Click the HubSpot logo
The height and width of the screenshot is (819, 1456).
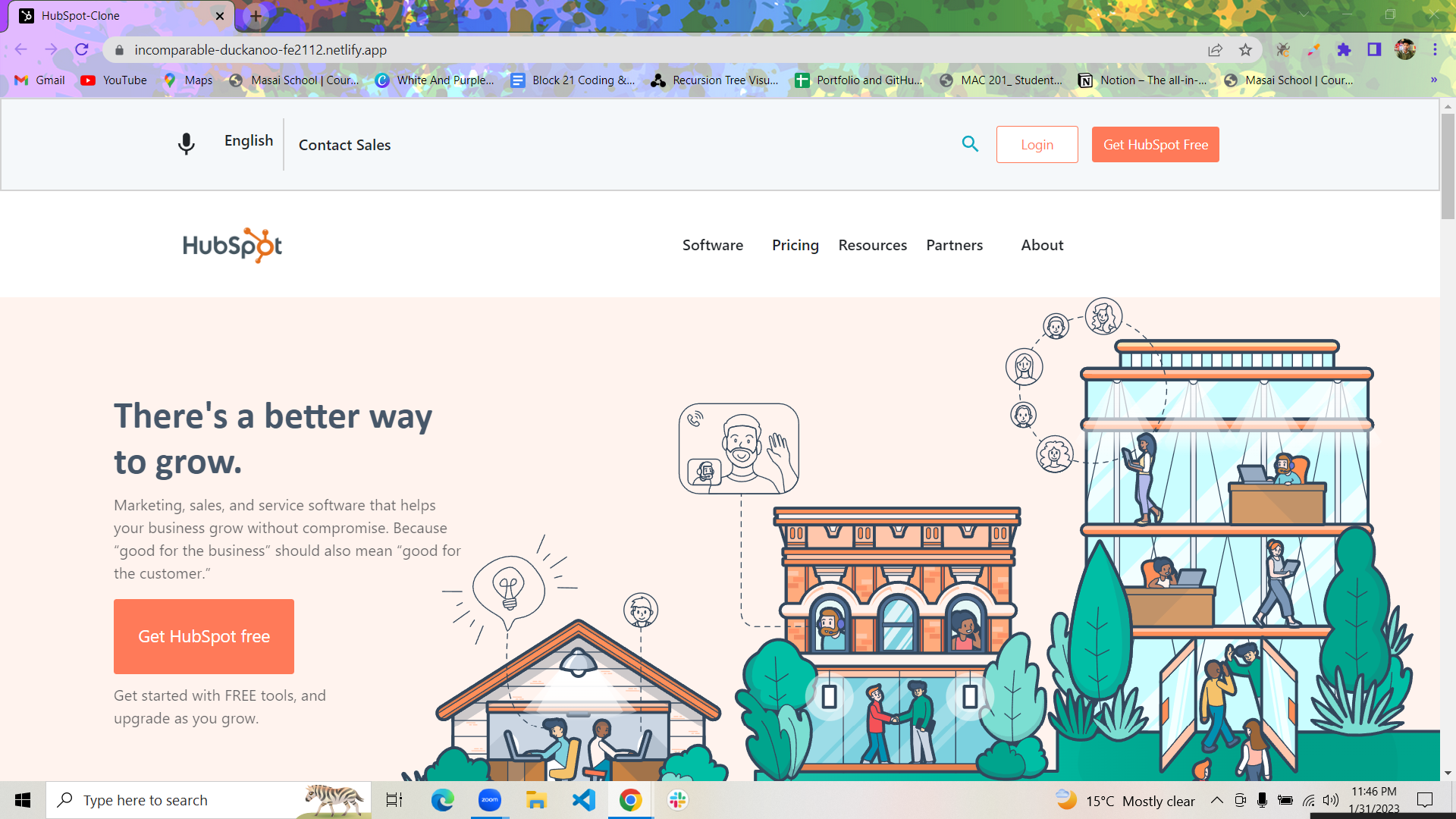click(x=232, y=245)
